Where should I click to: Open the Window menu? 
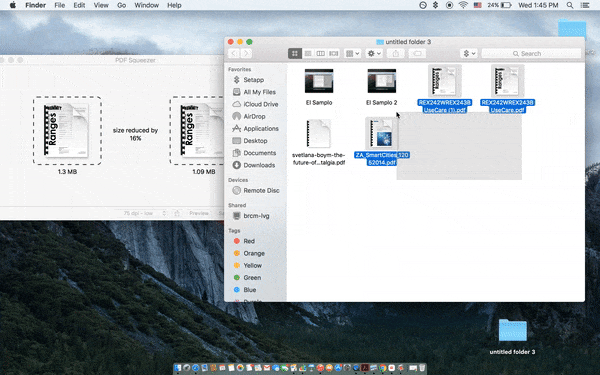coord(147,5)
